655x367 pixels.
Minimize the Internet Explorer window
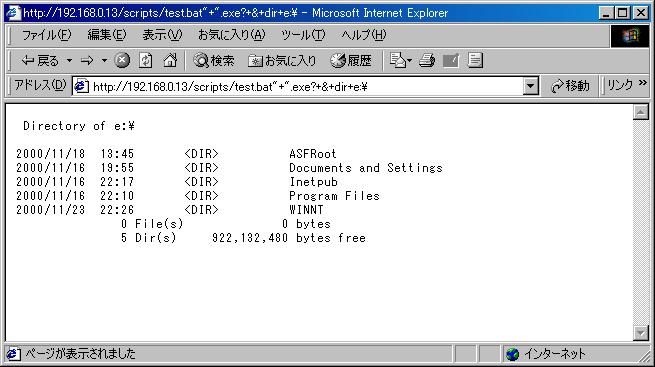607,13
